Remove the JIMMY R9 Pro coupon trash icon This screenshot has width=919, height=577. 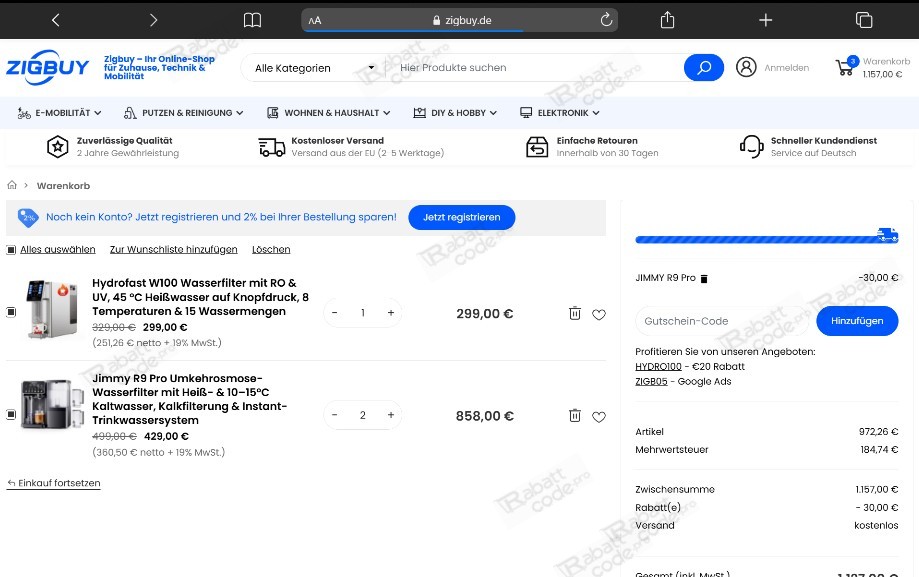coord(704,279)
